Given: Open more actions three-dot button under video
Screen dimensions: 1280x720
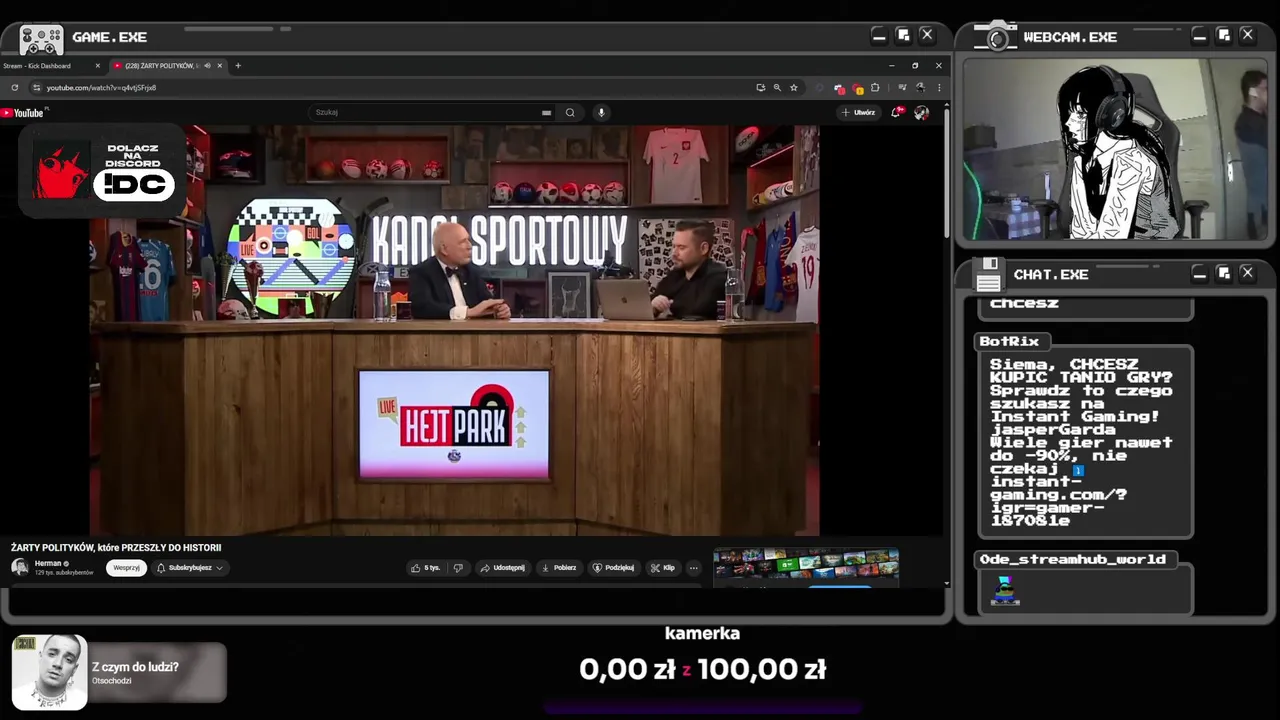Looking at the screenshot, I should 693,568.
